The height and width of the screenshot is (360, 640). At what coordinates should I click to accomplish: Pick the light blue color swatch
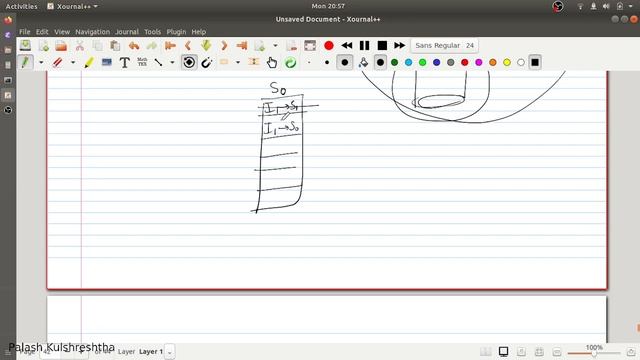tap(409, 62)
